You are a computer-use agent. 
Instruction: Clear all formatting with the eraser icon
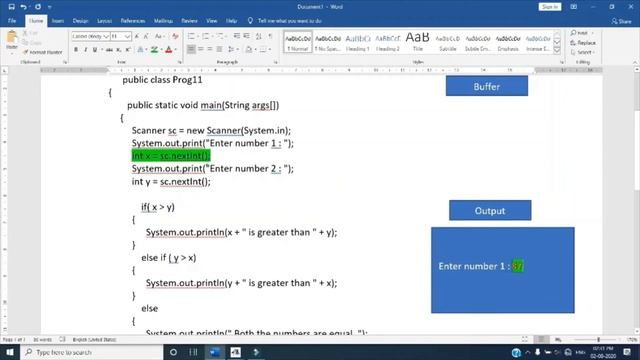pyautogui.click(x=175, y=36)
